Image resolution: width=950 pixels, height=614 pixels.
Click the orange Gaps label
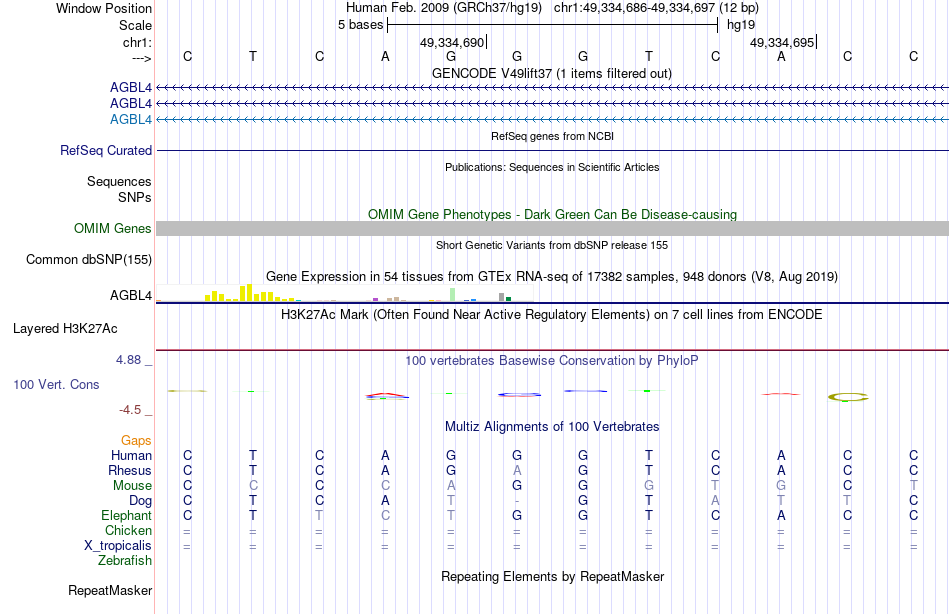point(136,441)
